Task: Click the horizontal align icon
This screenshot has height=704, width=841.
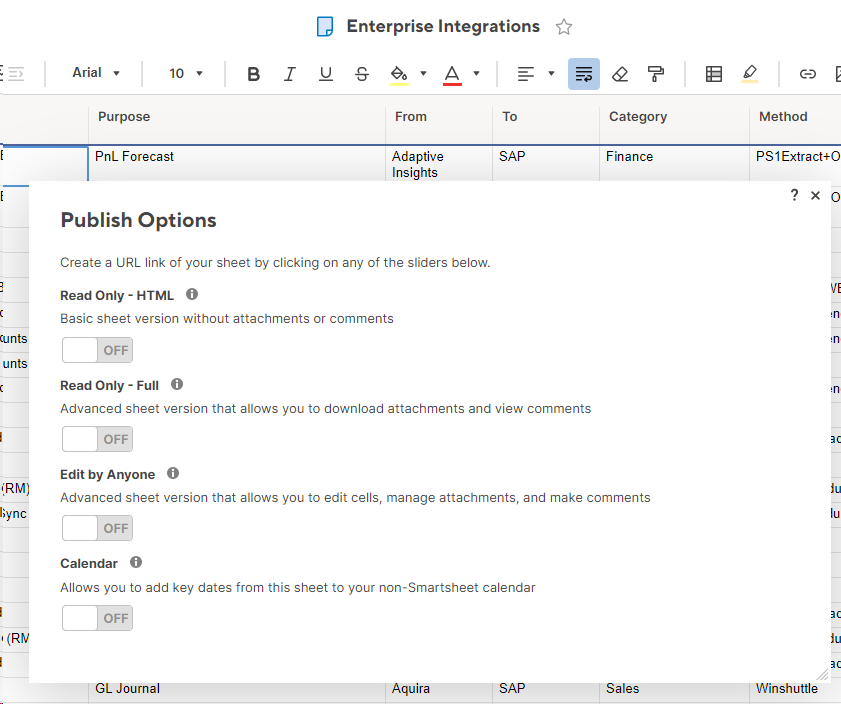Action: [526, 74]
